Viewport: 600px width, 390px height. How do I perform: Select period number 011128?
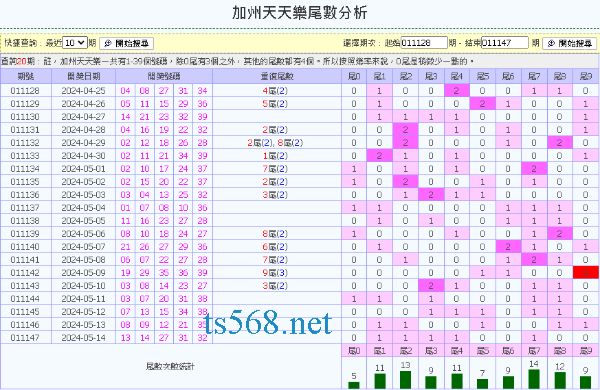(x=25, y=91)
